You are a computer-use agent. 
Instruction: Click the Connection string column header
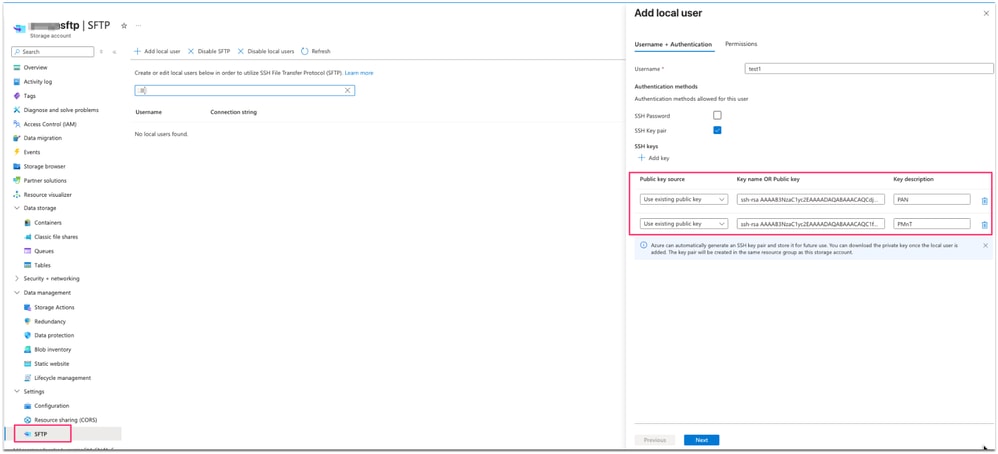234,112
